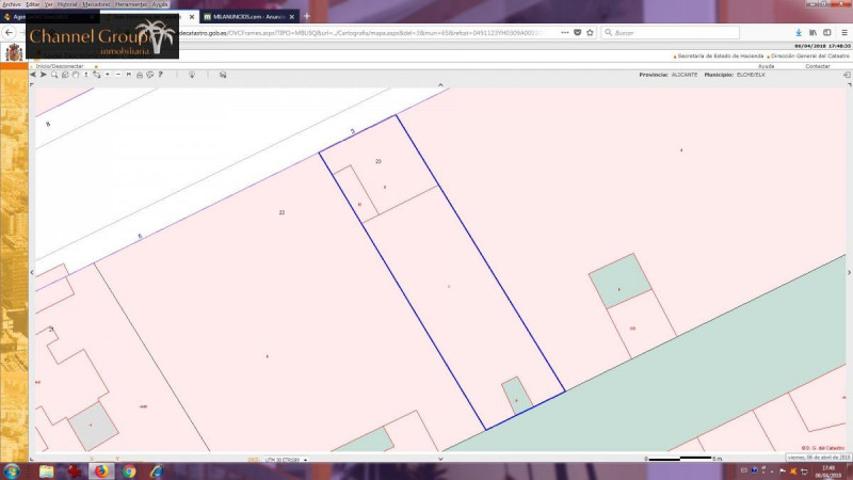Click the print map icon
The height and width of the screenshot is (480, 853).
tap(139, 75)
